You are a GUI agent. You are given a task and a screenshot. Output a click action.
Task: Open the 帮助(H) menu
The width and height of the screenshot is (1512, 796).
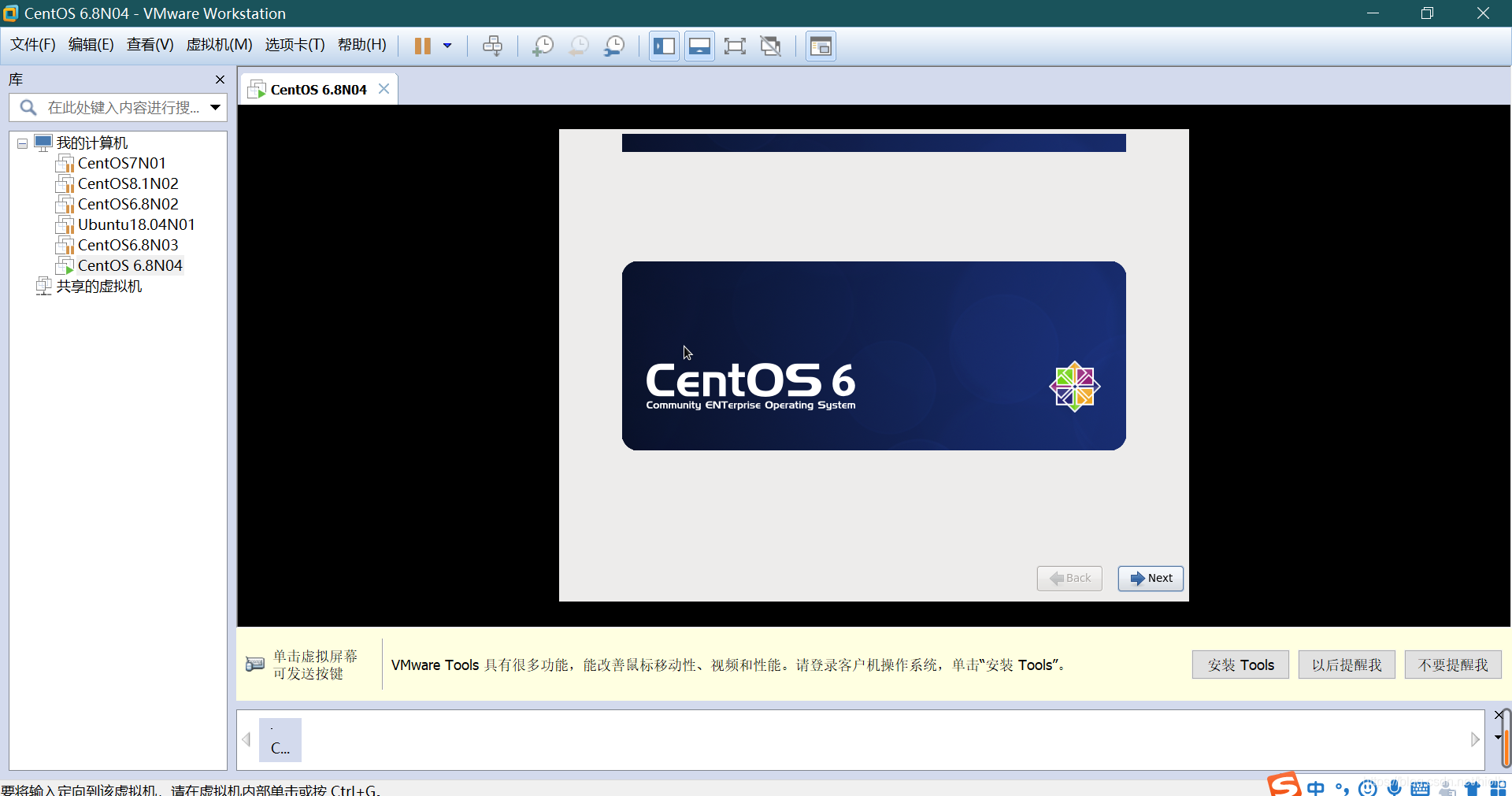tap(362, 45)
